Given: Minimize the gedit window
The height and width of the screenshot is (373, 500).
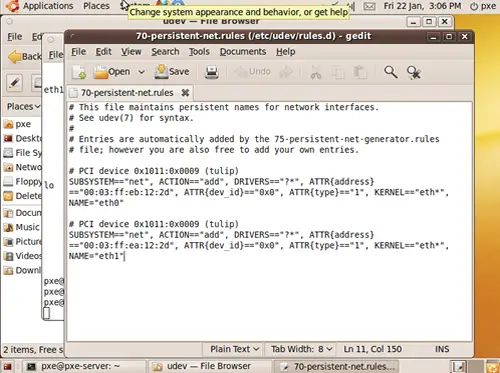Looking at the screenshot, I should point(433,37).
